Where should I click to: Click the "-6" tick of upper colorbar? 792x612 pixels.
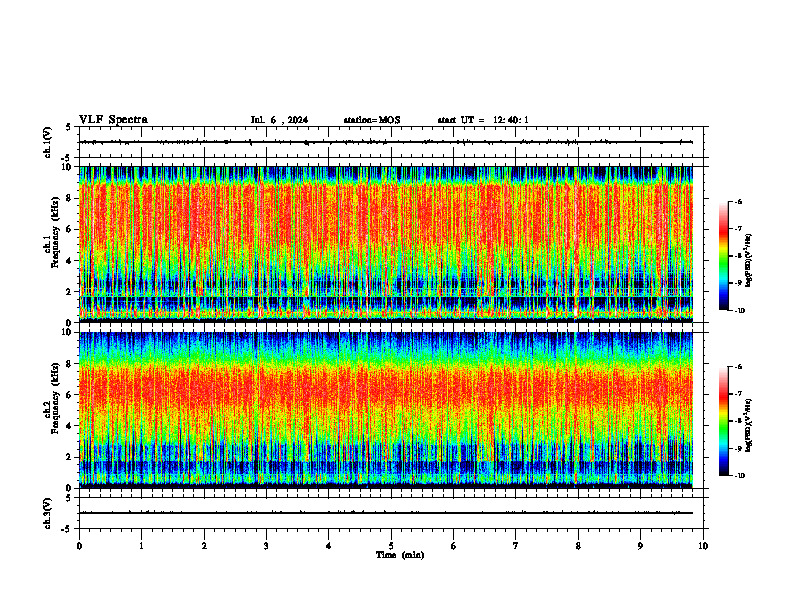coord(738,202)
